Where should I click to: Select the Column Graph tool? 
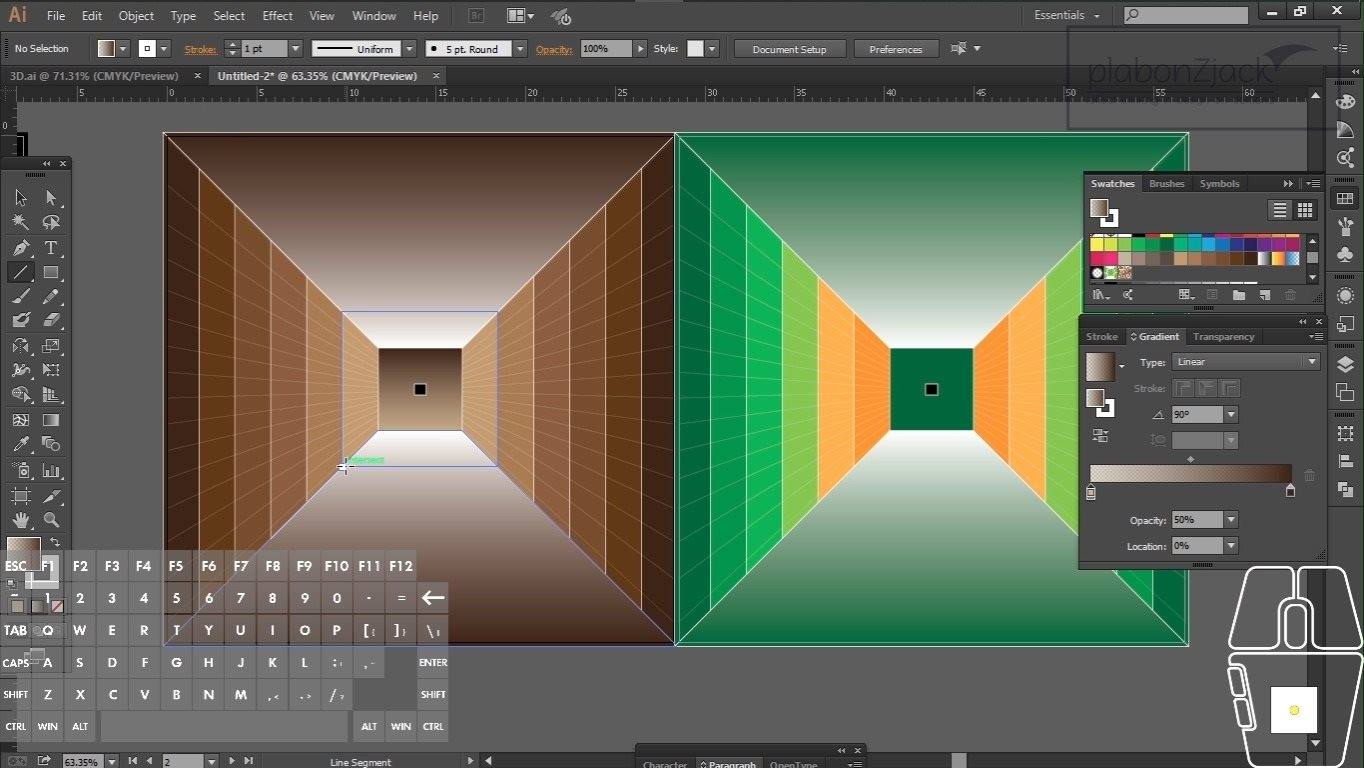(x=51, y=470)
